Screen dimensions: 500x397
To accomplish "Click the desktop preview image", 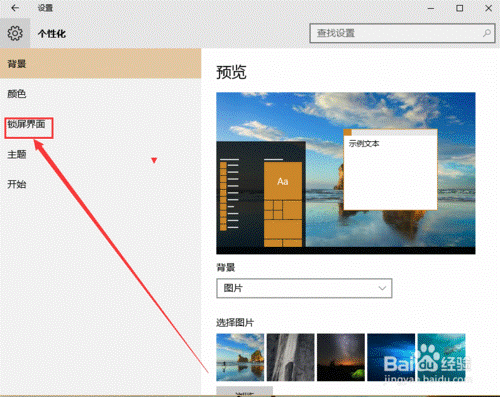I will [x=346, y=173].
